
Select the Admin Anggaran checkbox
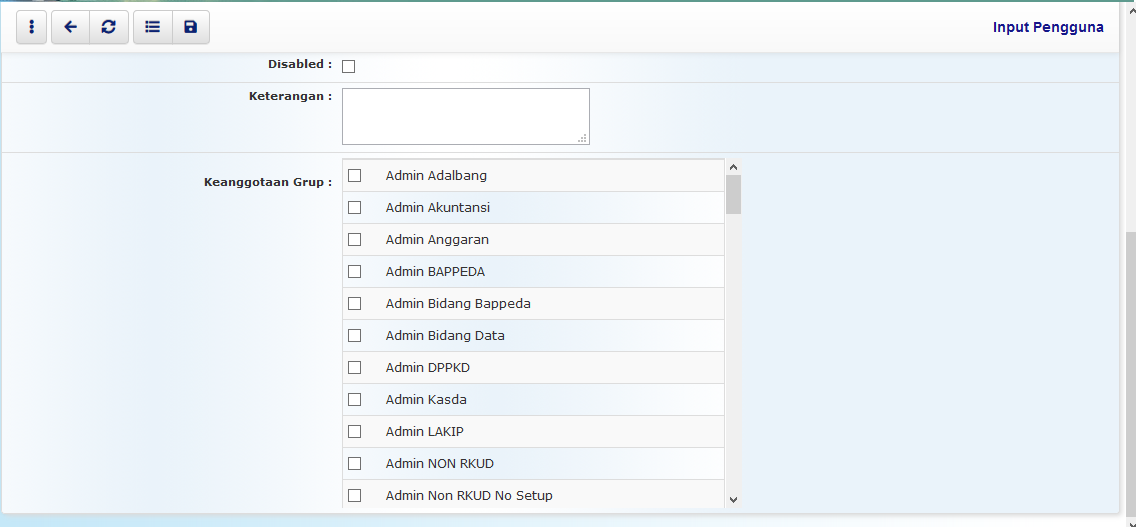pos(354,240)
